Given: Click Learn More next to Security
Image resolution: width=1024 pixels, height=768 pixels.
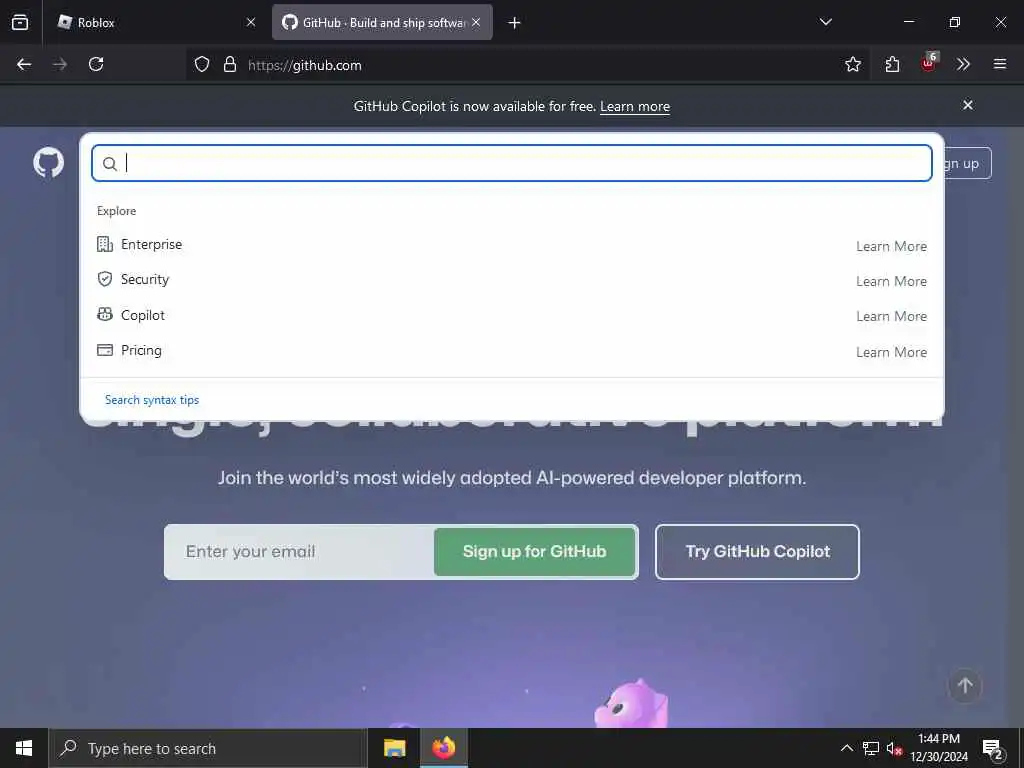Looking at the screenshot, I should click(891, 281).
